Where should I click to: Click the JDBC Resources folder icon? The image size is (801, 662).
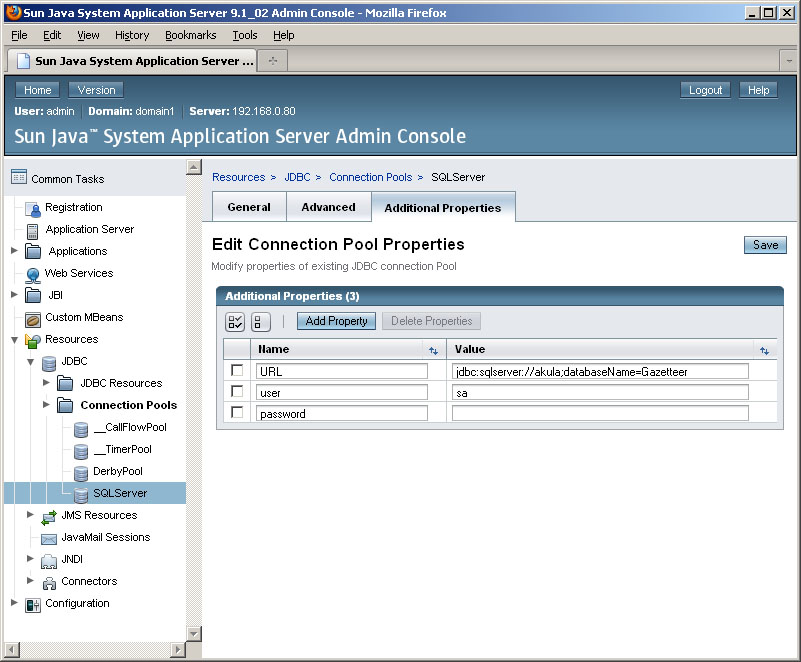(65, 383)
